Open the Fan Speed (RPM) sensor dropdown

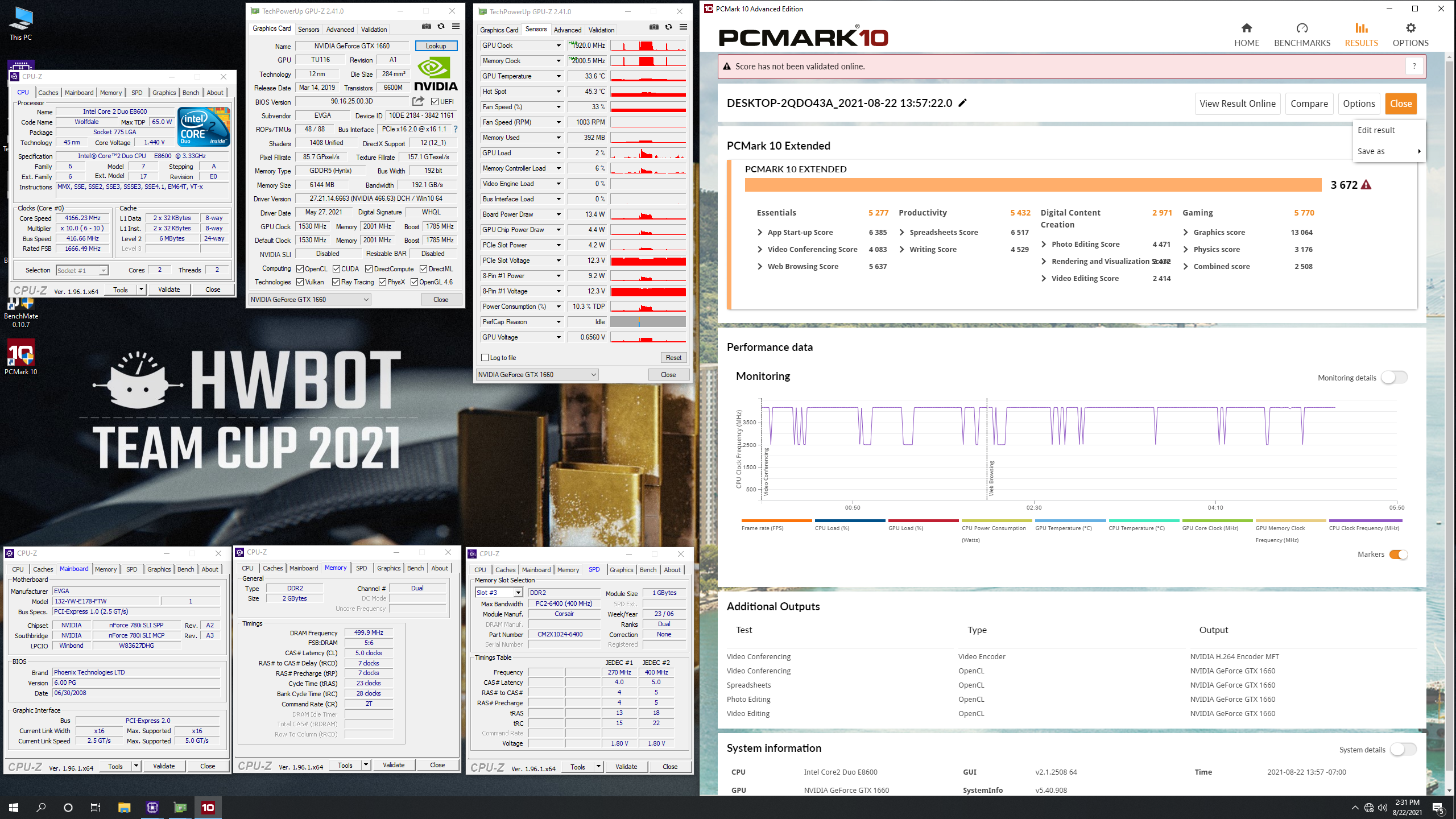click(559, 122)
